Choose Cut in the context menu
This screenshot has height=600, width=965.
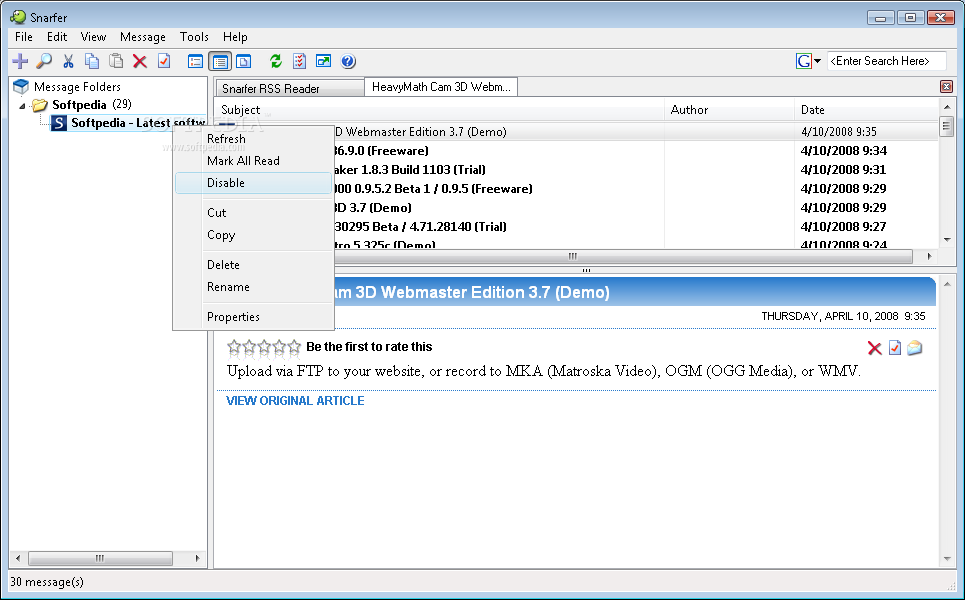click(254, 213)
